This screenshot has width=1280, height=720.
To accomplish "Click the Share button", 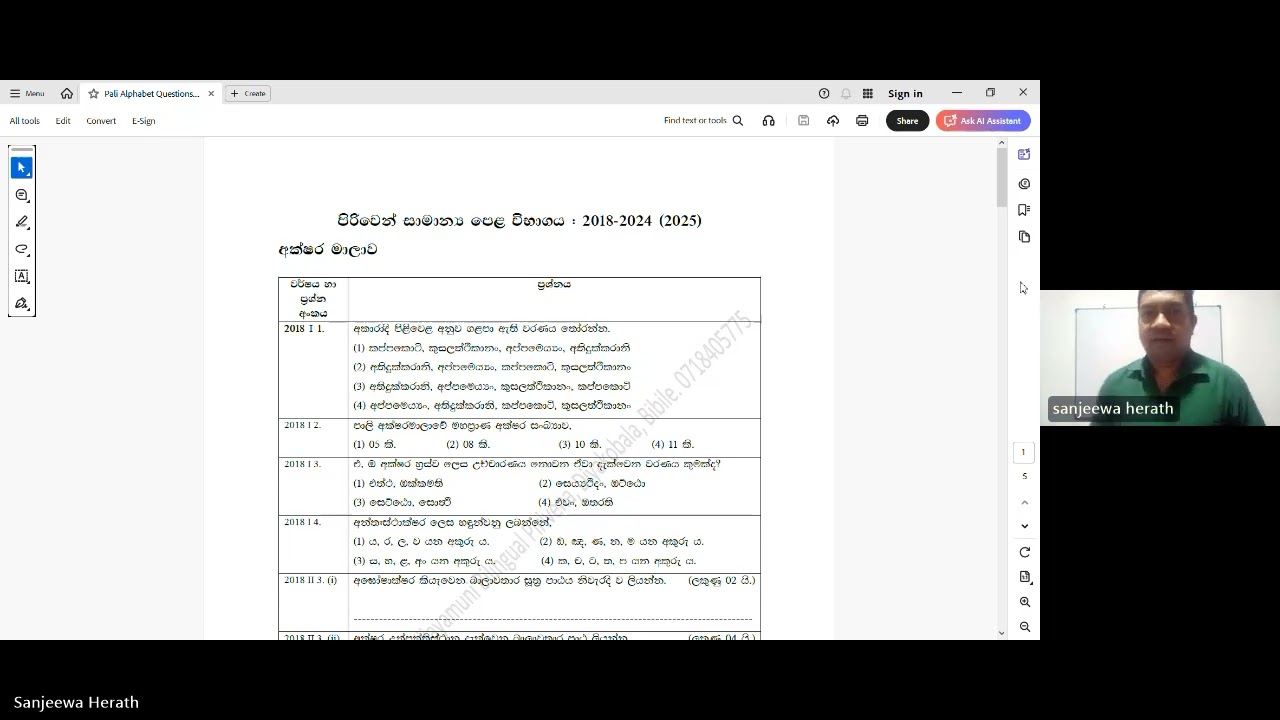I will [907, 121].
